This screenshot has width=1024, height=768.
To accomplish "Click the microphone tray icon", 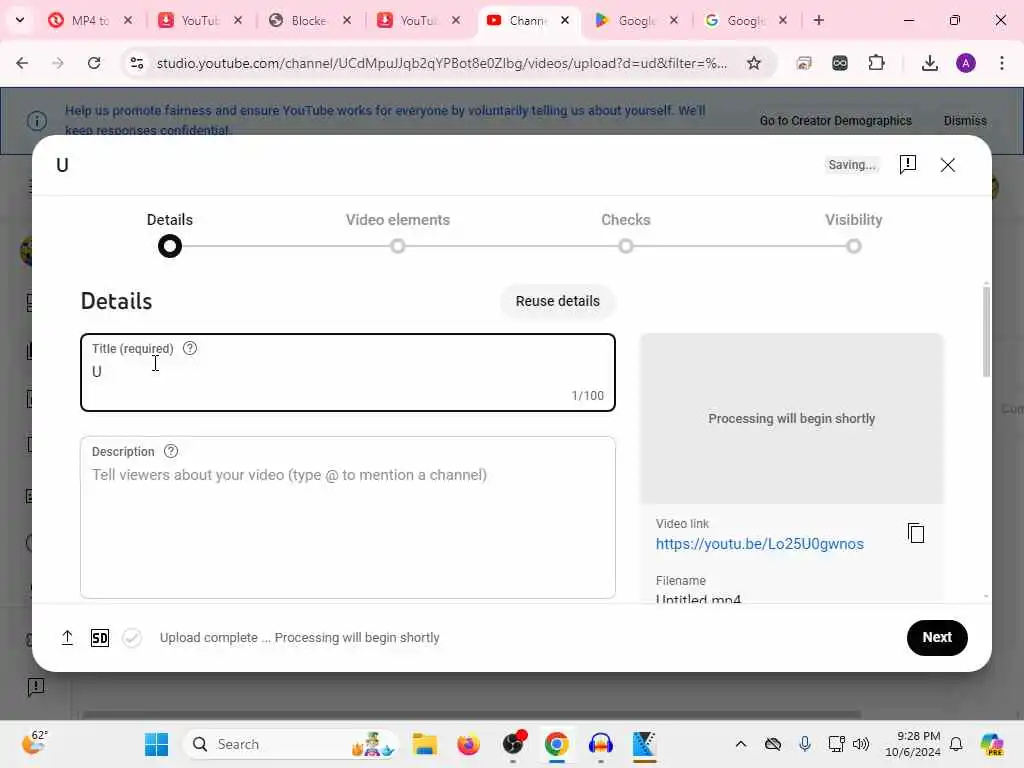I will coord(805,744).
